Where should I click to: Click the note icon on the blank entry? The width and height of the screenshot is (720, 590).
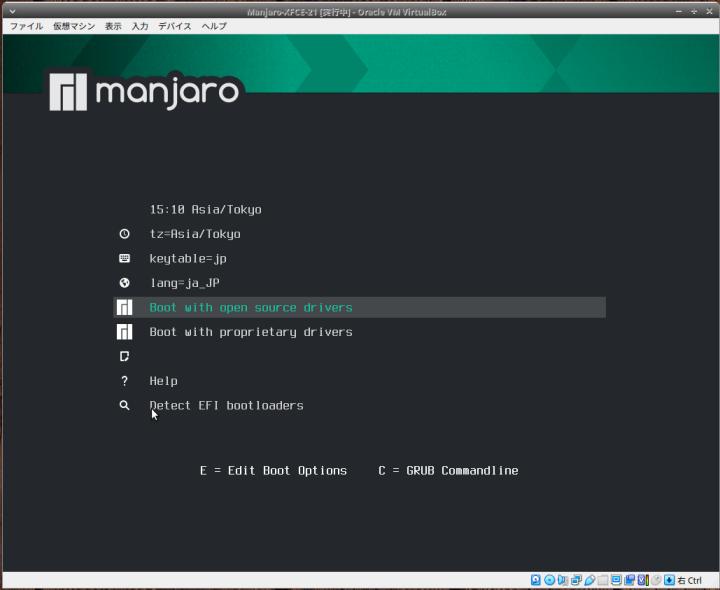[x=124, y=356]
